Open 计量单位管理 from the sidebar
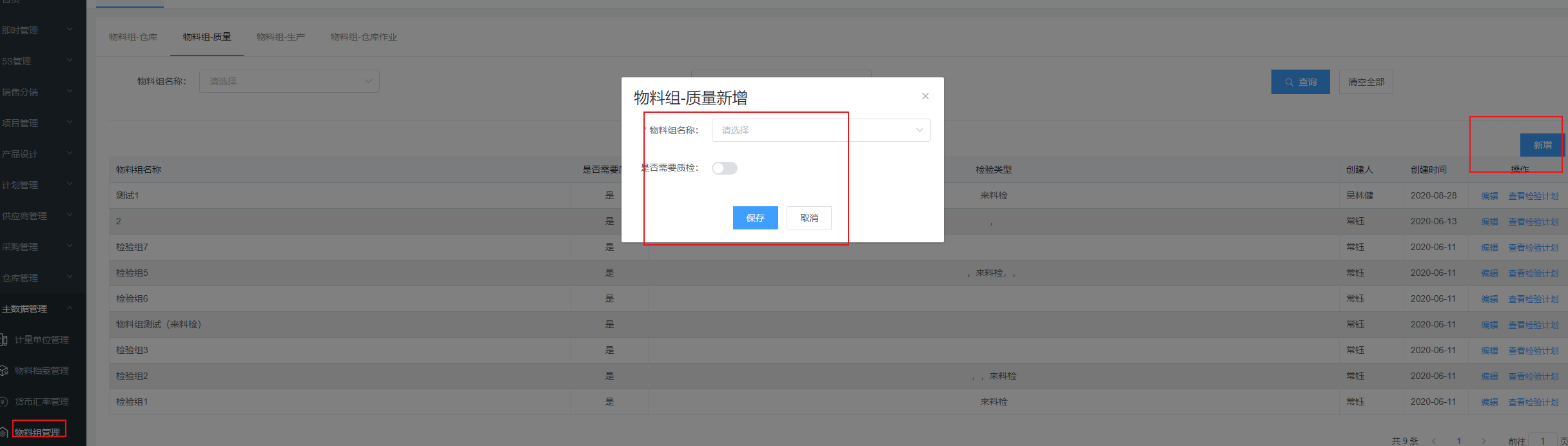This screenshot has width=1568, height=446. coord(41,340)
